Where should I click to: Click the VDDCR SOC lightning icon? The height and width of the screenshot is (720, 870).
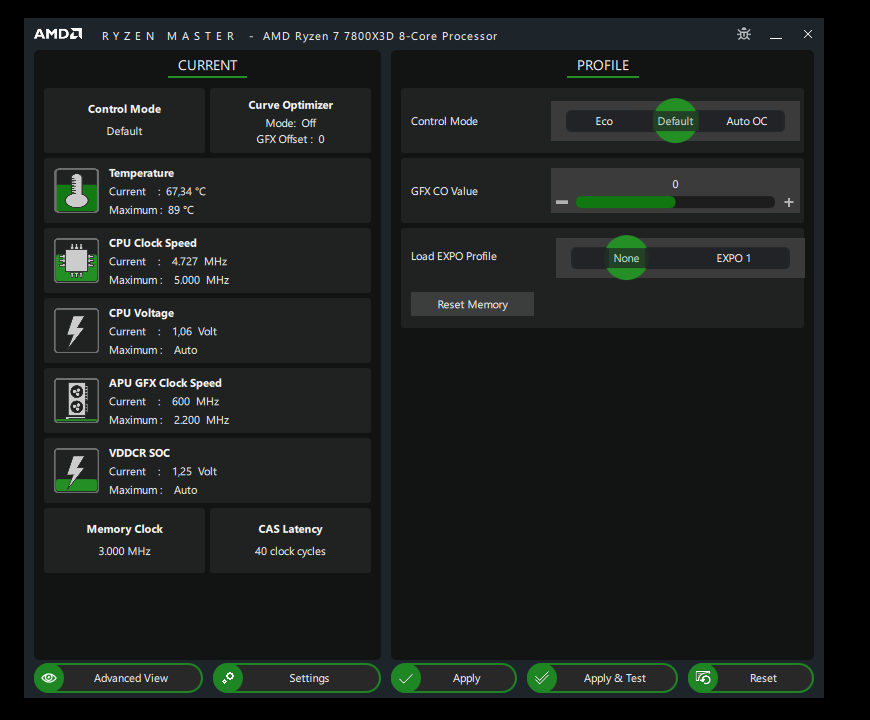point(77,470)
